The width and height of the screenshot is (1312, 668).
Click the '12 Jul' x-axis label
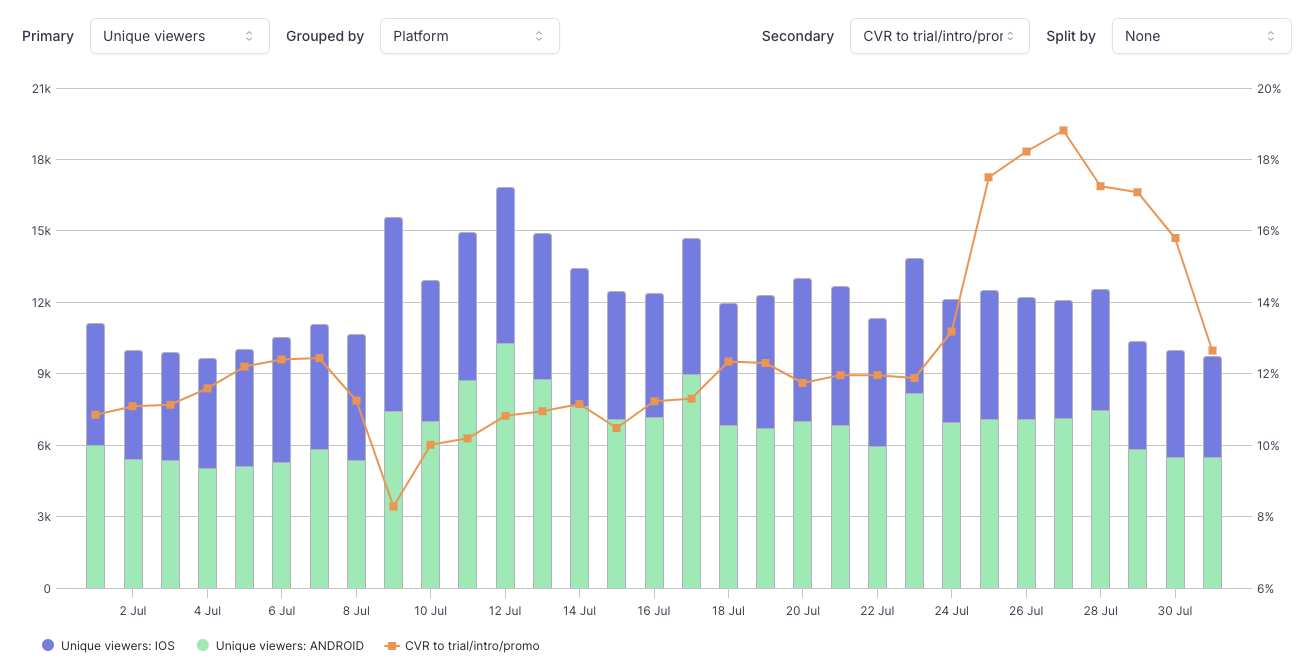(x=505, y=610)
